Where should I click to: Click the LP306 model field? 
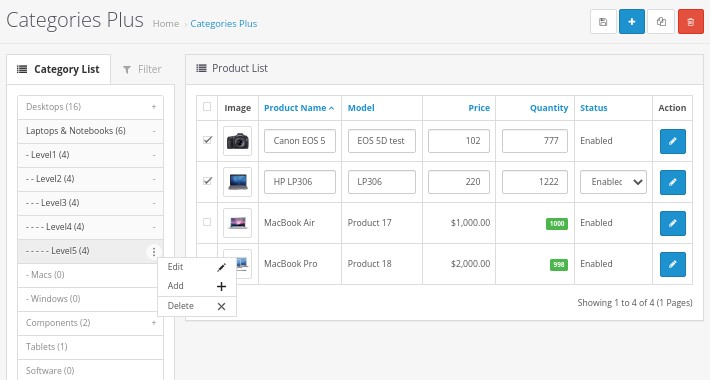pos(382,182)
